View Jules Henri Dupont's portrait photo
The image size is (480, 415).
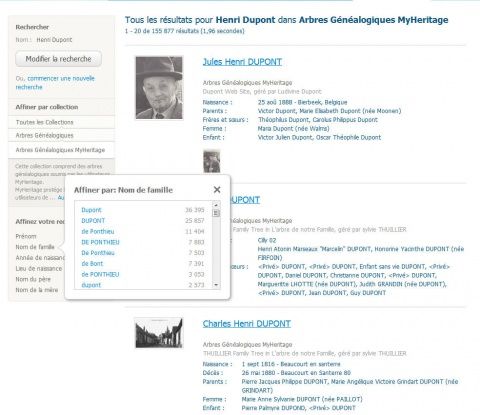point(159,88)
